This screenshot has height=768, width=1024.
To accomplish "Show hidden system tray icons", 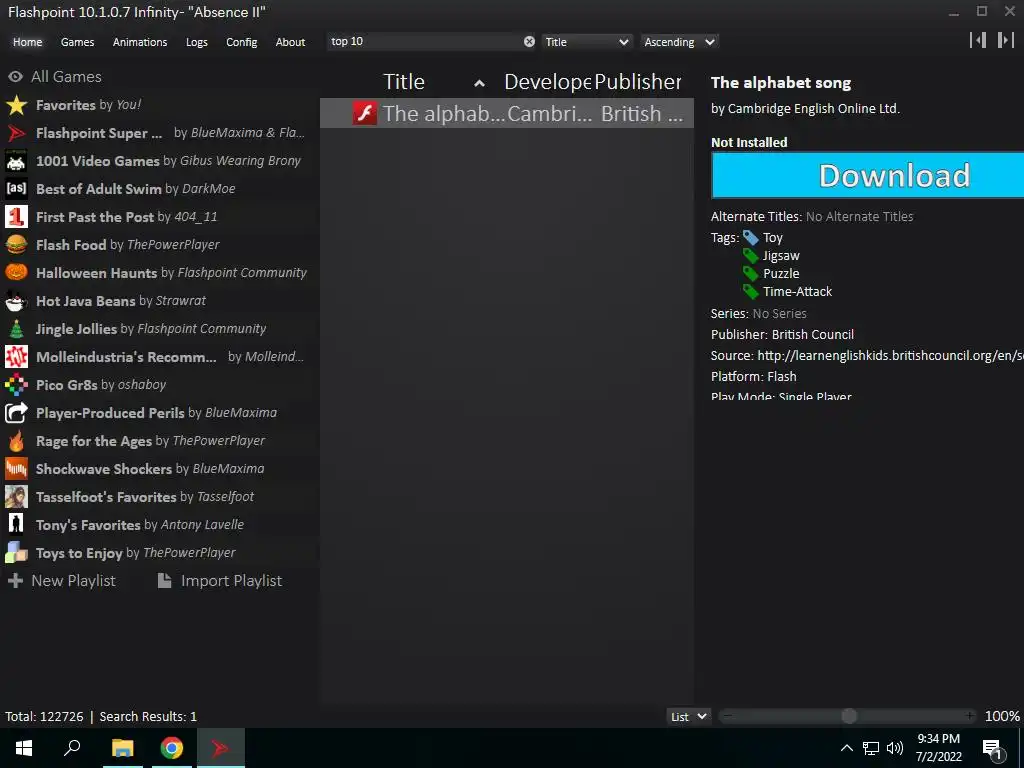I will [x=846, y=748].
